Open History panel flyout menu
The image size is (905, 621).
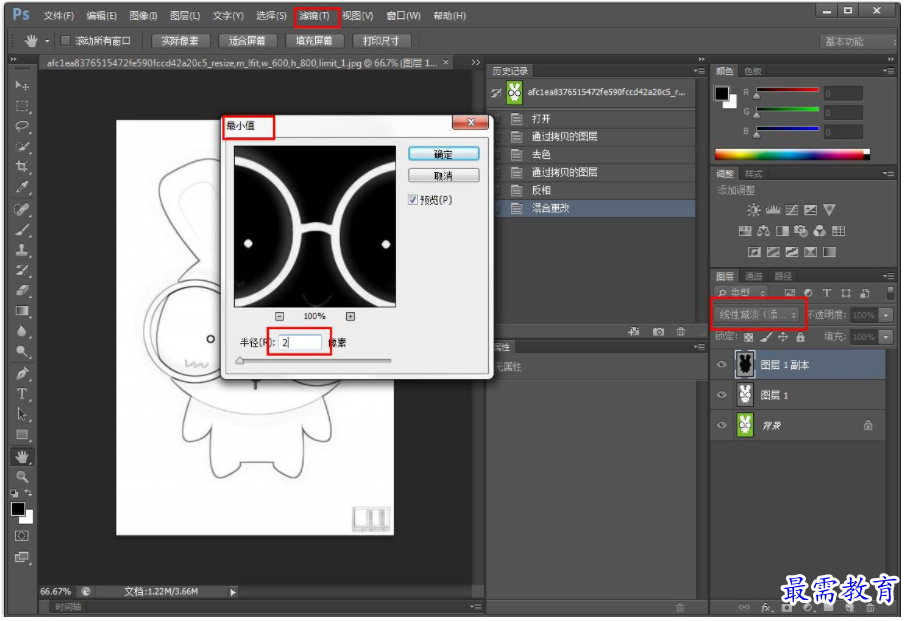pos(700,71)
